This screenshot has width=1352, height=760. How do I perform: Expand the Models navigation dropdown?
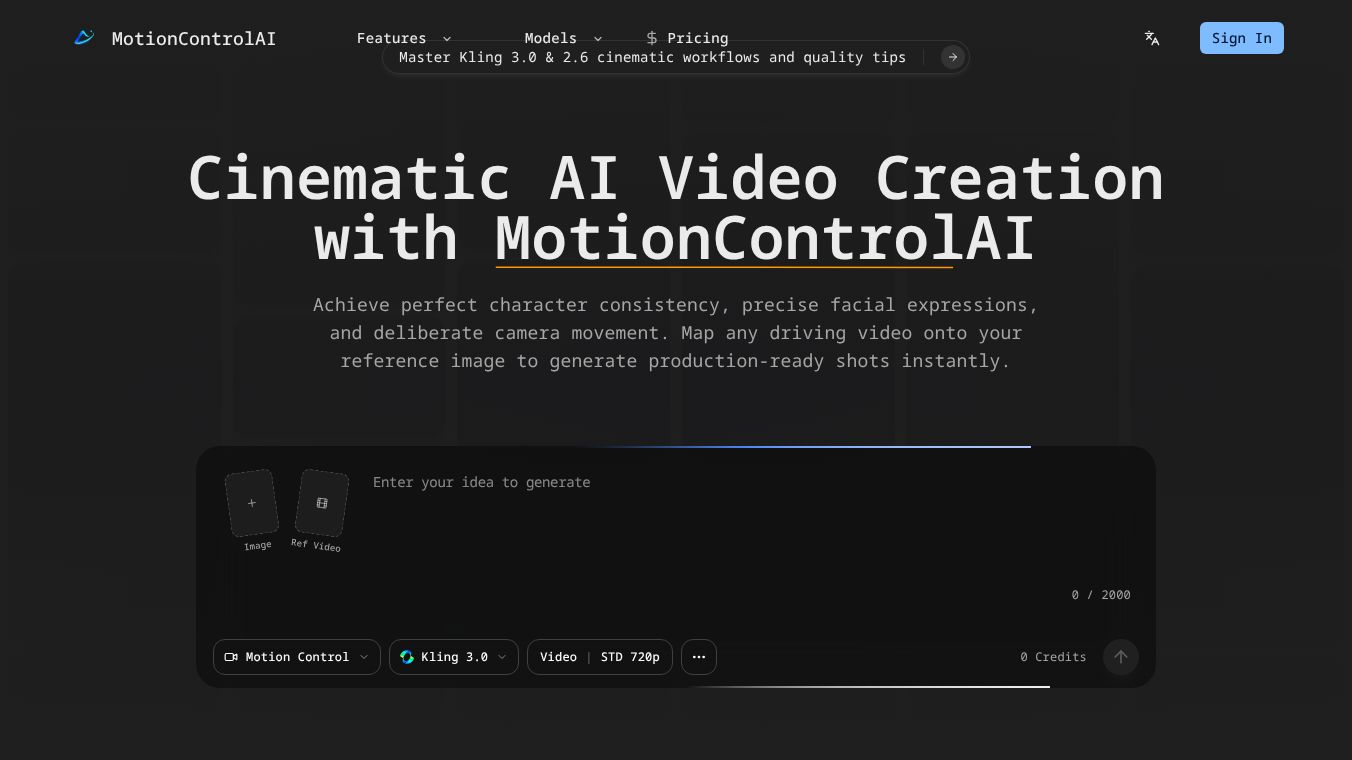562,38
